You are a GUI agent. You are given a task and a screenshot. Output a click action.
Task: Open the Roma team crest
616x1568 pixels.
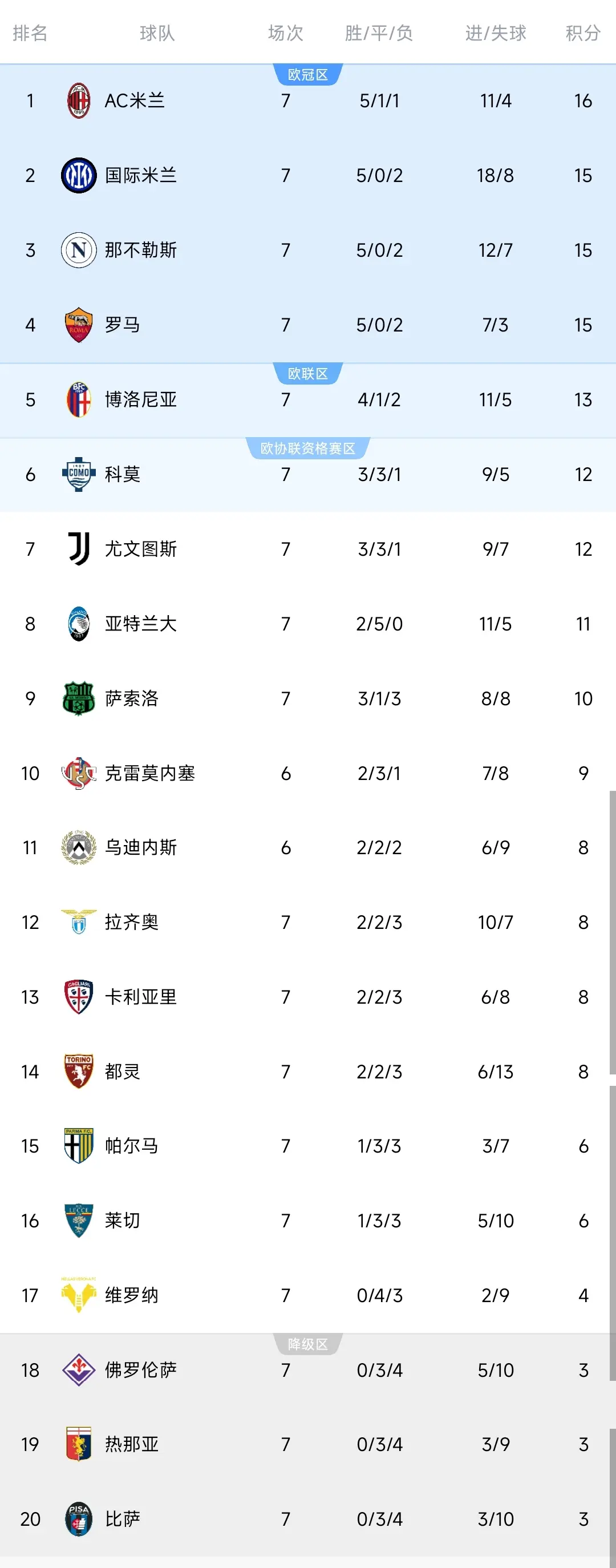[79, 325]
